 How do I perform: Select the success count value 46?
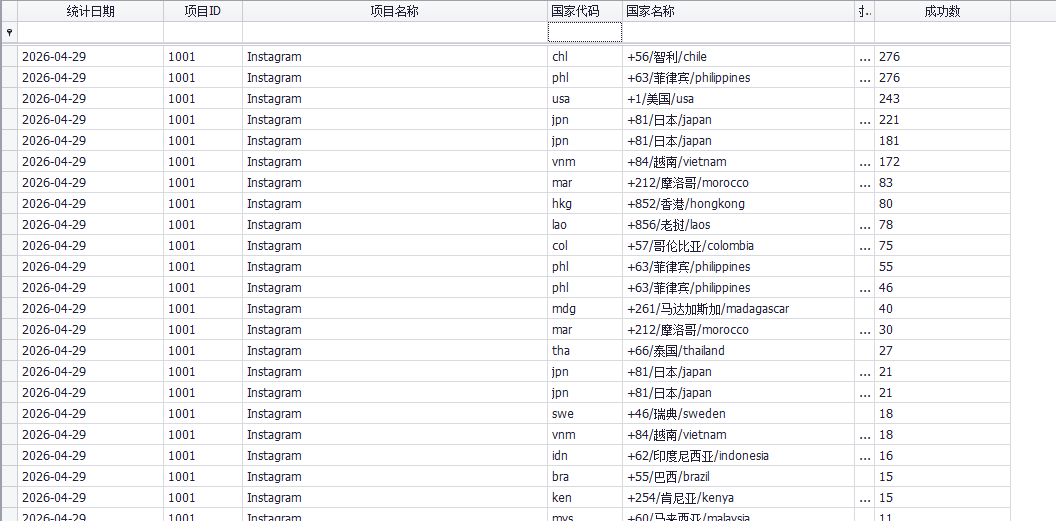942,287
